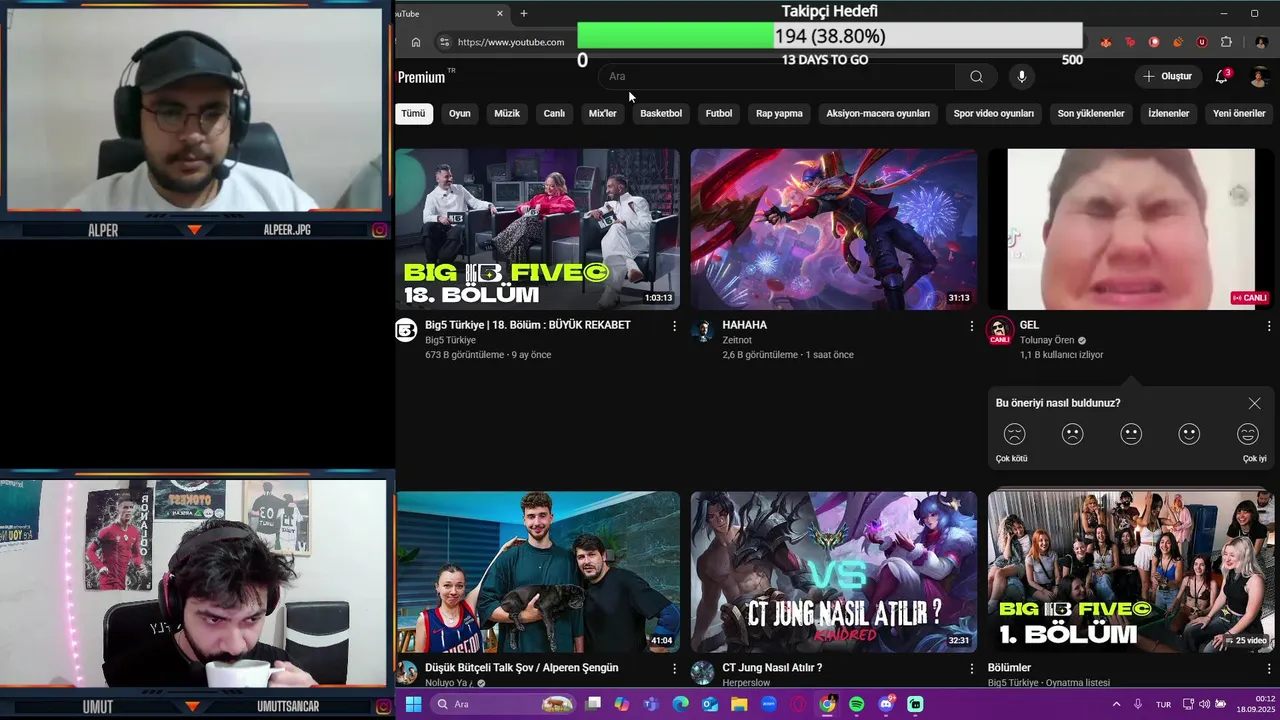Click the dark red U extension icon
The height and width of the screenshot is (720, 1280).
[1202, 42]
